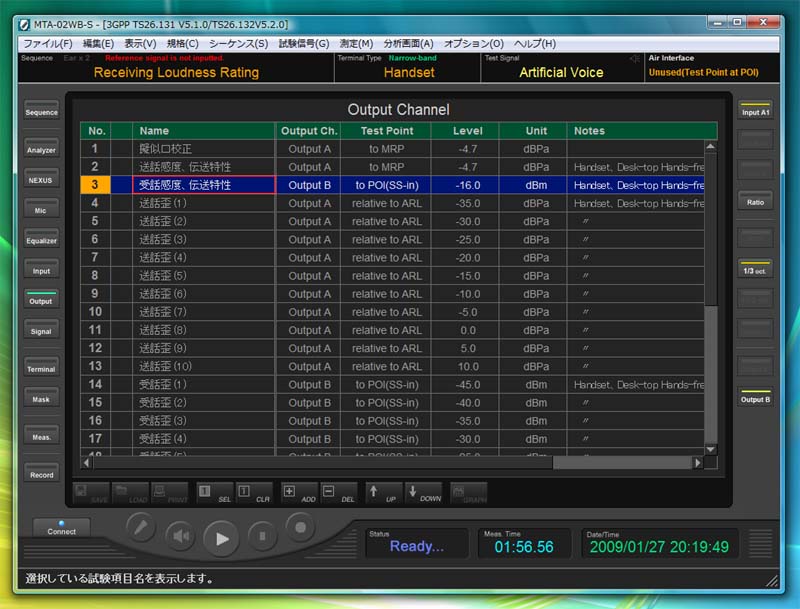
Task: Toggle the 1/3 oct. button
Action: coord(755,269)
